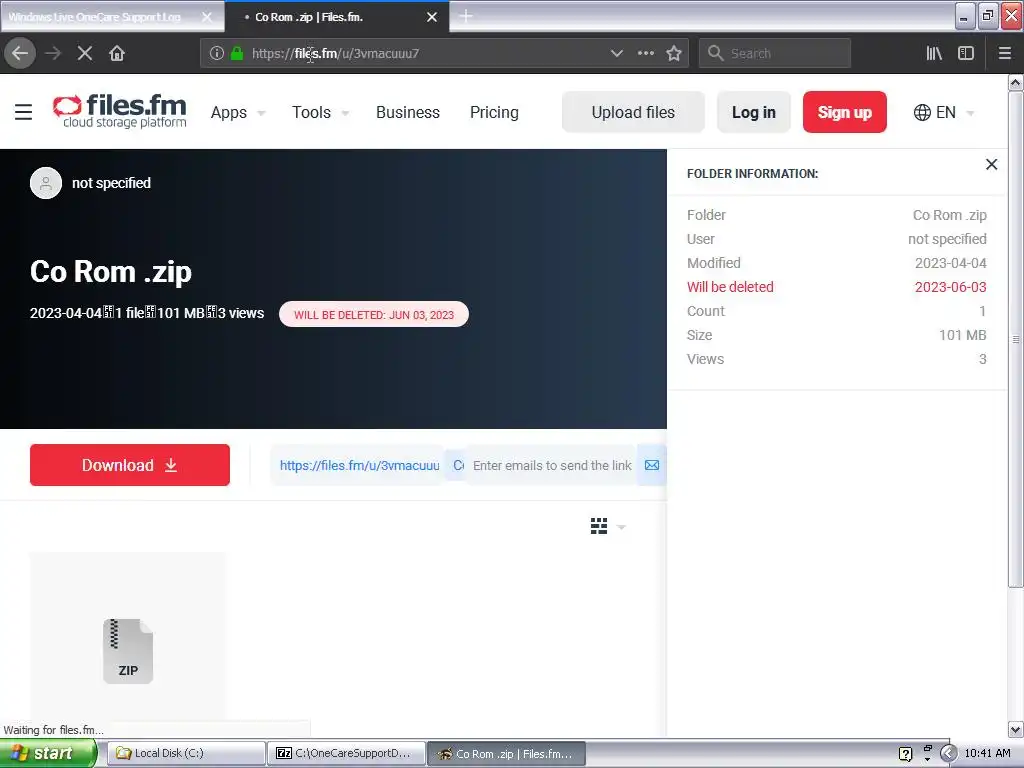Click the share link https://files.fm/u/3vmacuuu
The image size is (1024, 768).
(359, 465)
